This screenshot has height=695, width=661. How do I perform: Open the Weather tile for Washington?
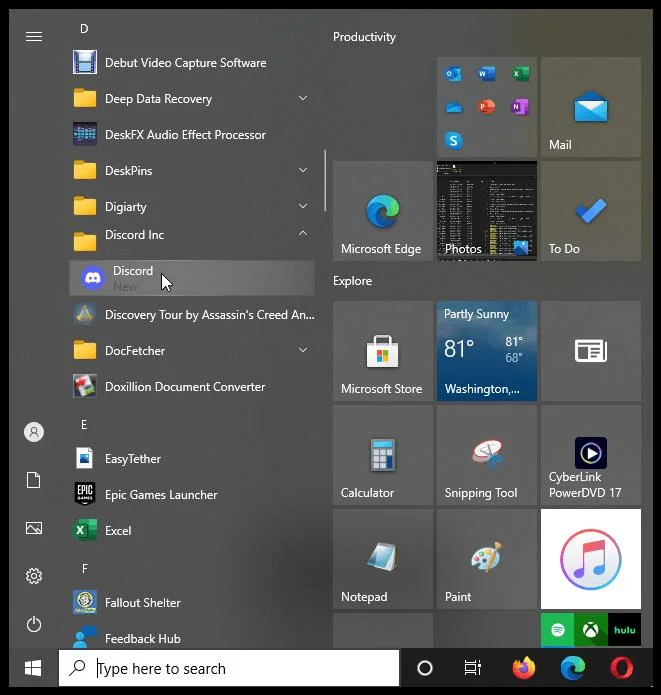coord(487,351)
